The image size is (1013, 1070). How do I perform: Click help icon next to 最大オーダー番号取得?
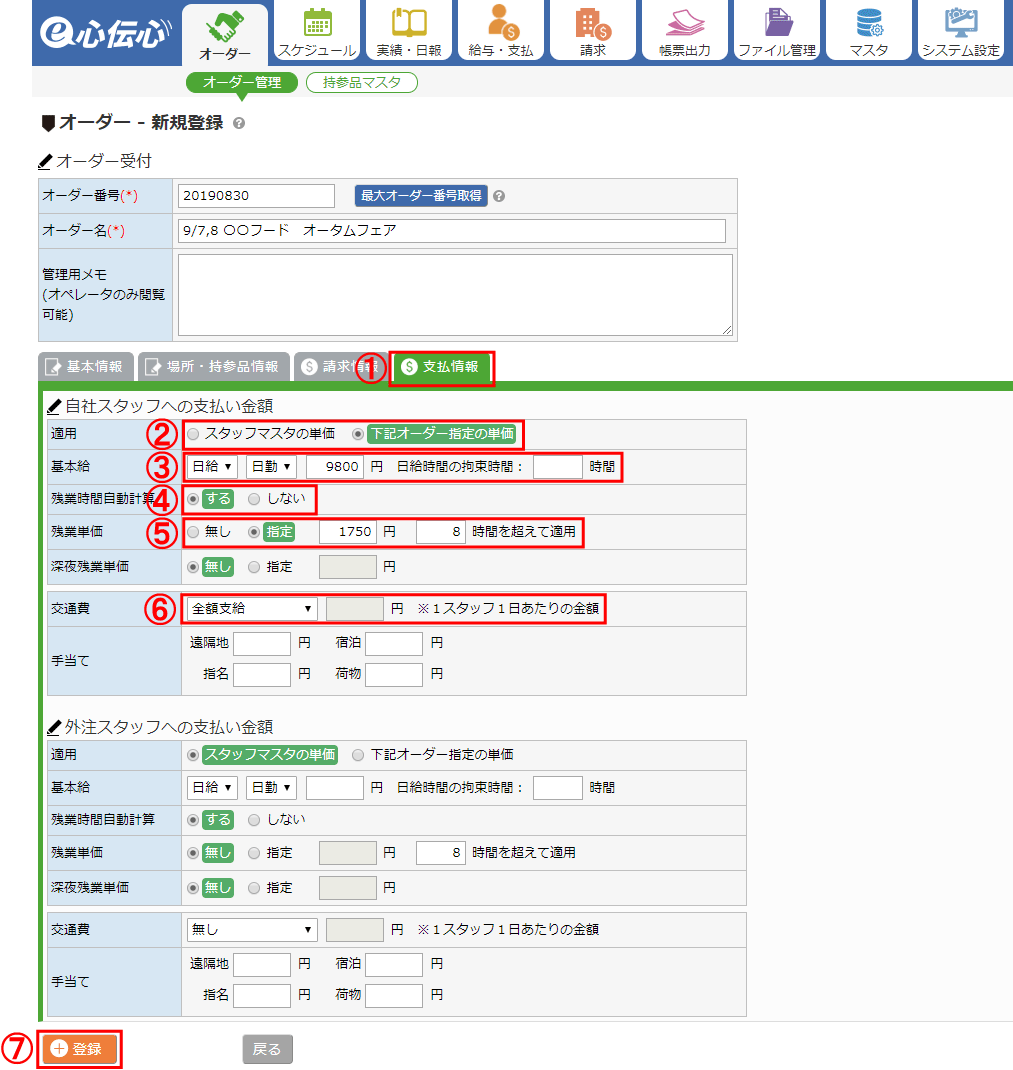point(499,196)
